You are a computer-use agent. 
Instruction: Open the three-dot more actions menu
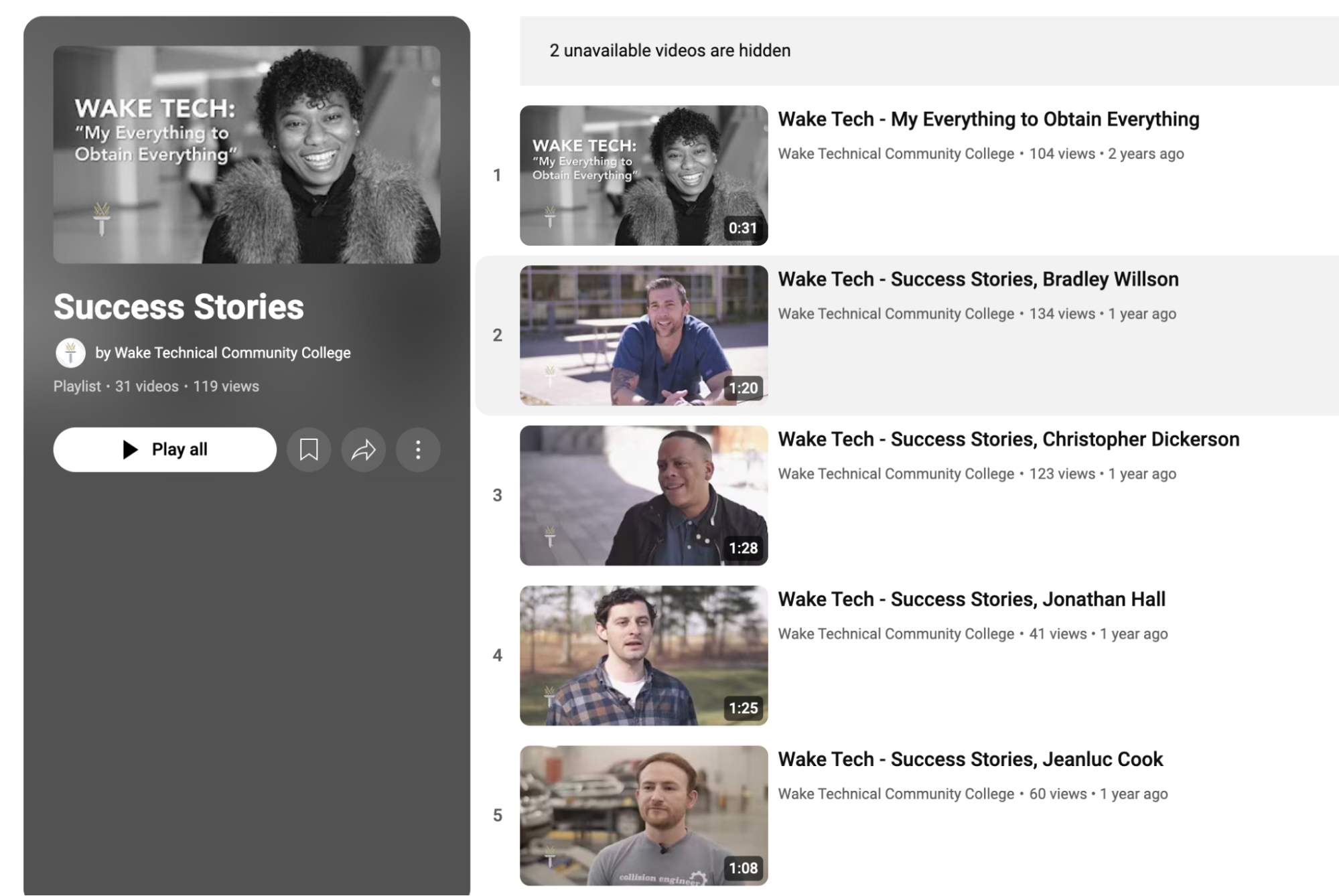(418, 449)
